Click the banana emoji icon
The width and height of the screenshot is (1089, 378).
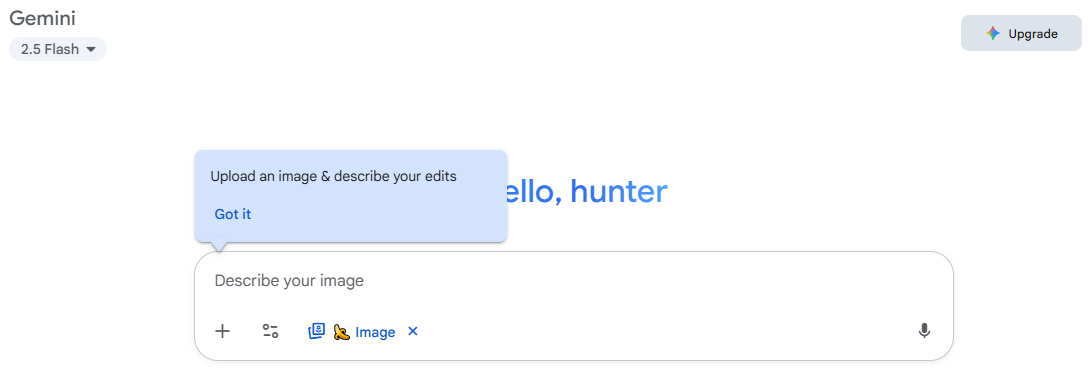pyautogui.click(x=341, y=332)
